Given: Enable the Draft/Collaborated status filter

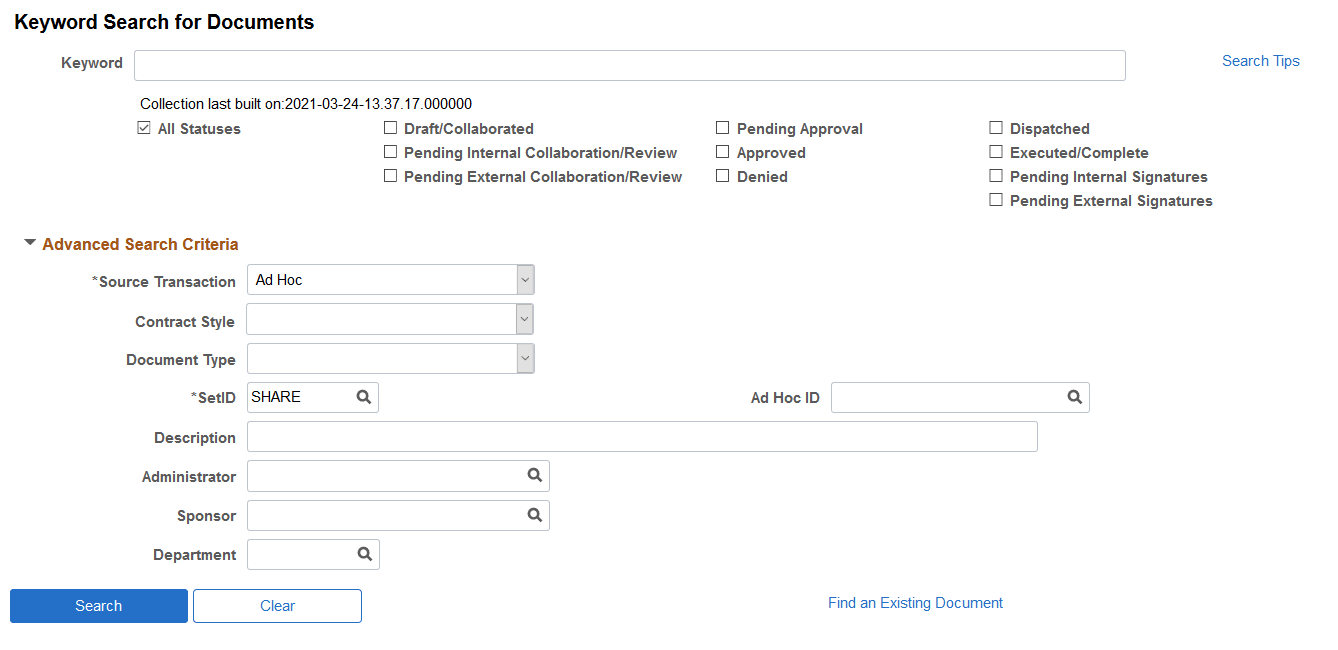Looking at the screenshot, I should point(390,128).
